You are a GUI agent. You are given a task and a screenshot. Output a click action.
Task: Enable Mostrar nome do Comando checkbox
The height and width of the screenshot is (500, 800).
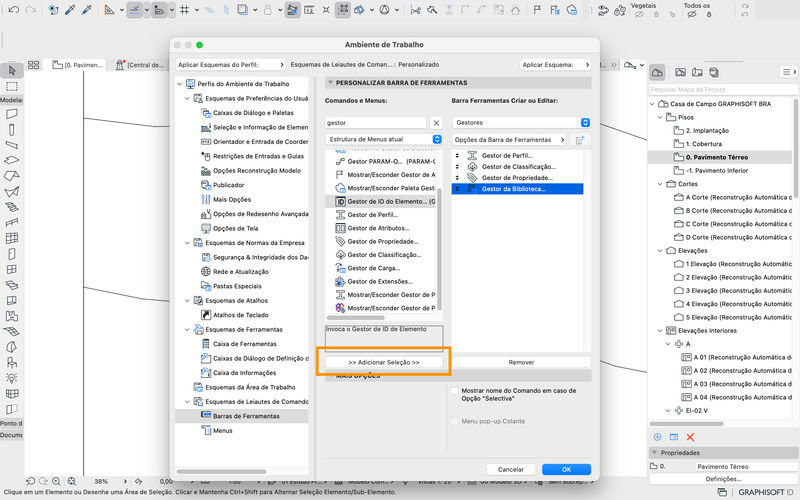pyautogui.click(x=455, y=391)
